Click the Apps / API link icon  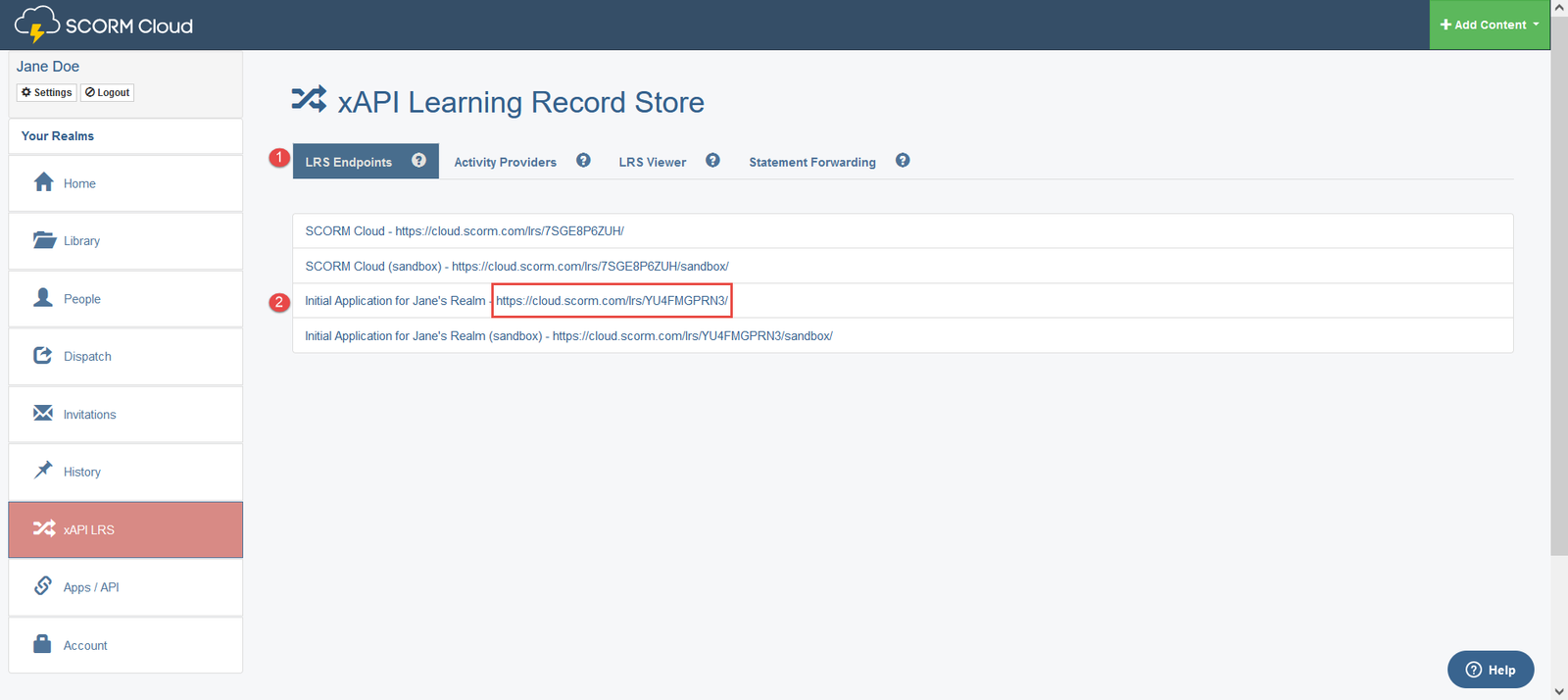point(43,586)
